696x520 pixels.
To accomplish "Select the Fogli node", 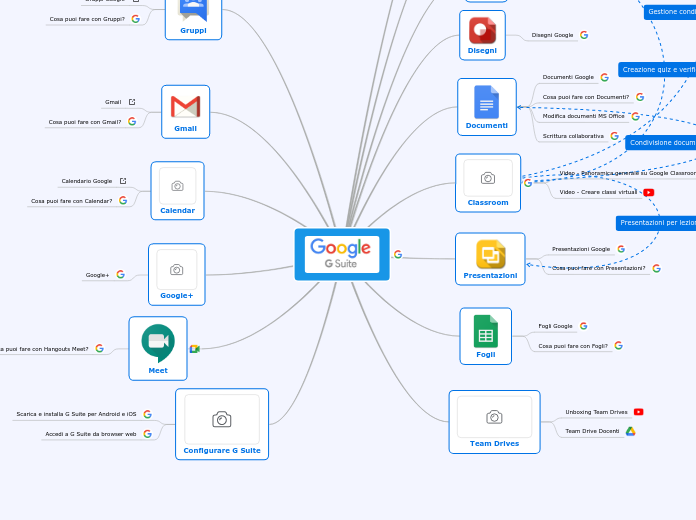I will (486, 336).
